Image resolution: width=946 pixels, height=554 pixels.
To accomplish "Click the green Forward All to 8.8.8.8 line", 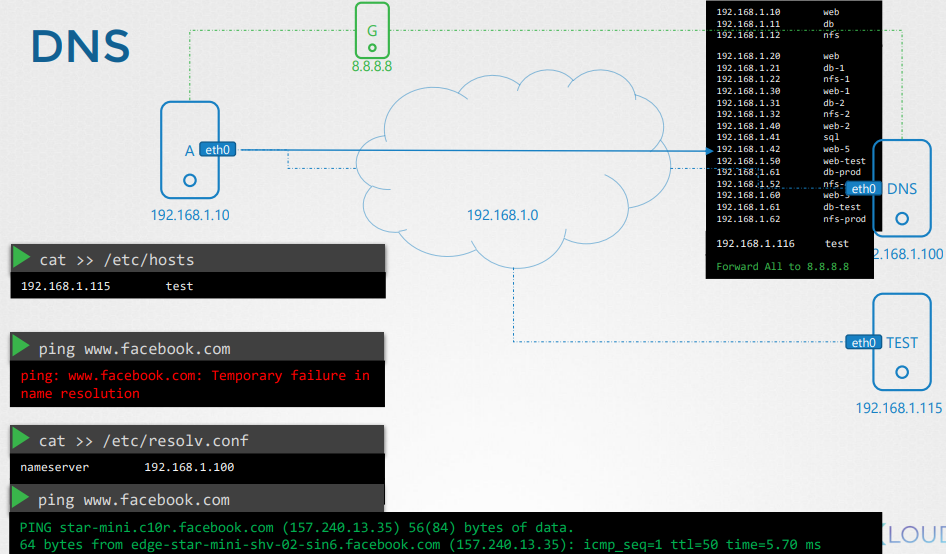I will (783, 267).
